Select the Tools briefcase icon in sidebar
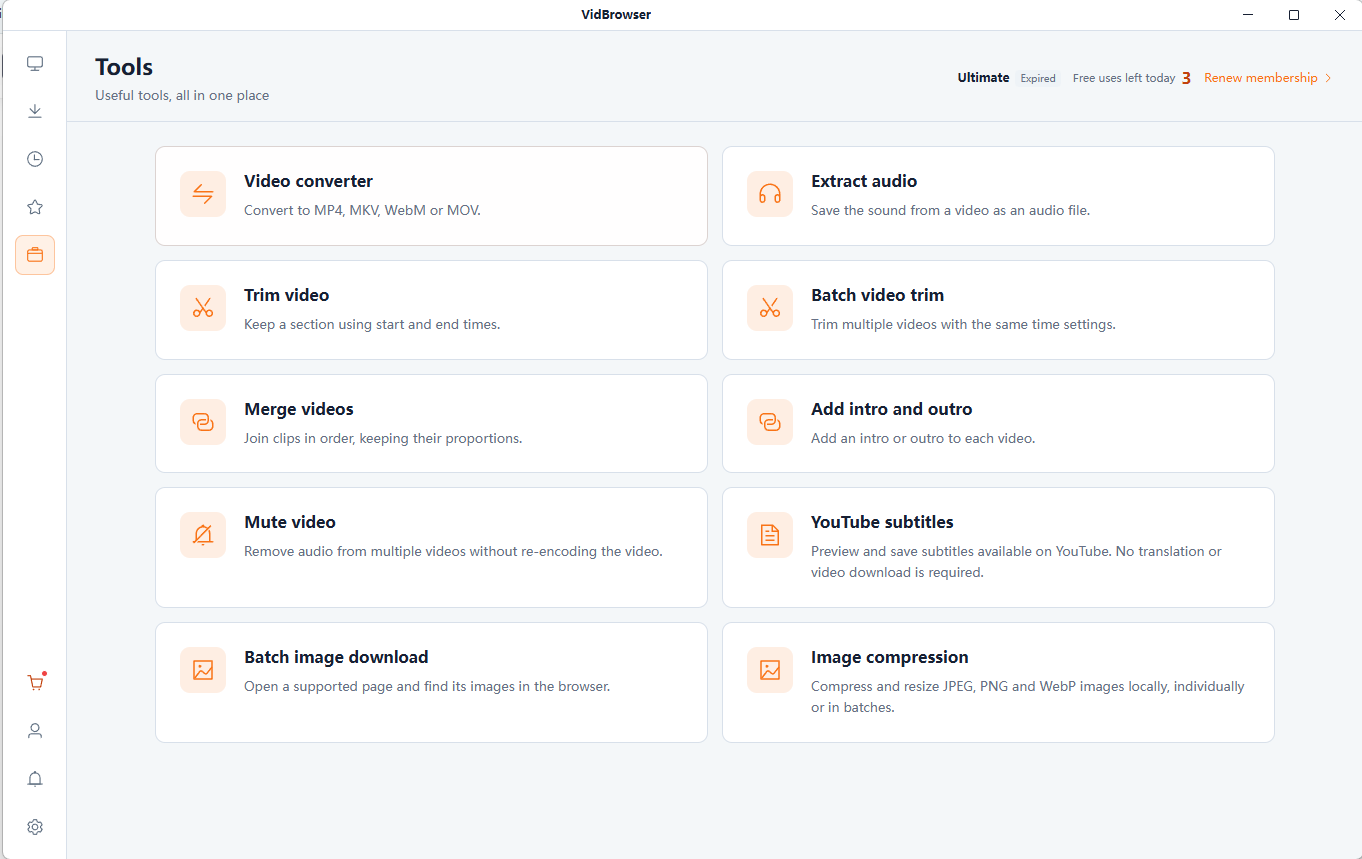The image size is (1362, 859). (x=35, y=255)
